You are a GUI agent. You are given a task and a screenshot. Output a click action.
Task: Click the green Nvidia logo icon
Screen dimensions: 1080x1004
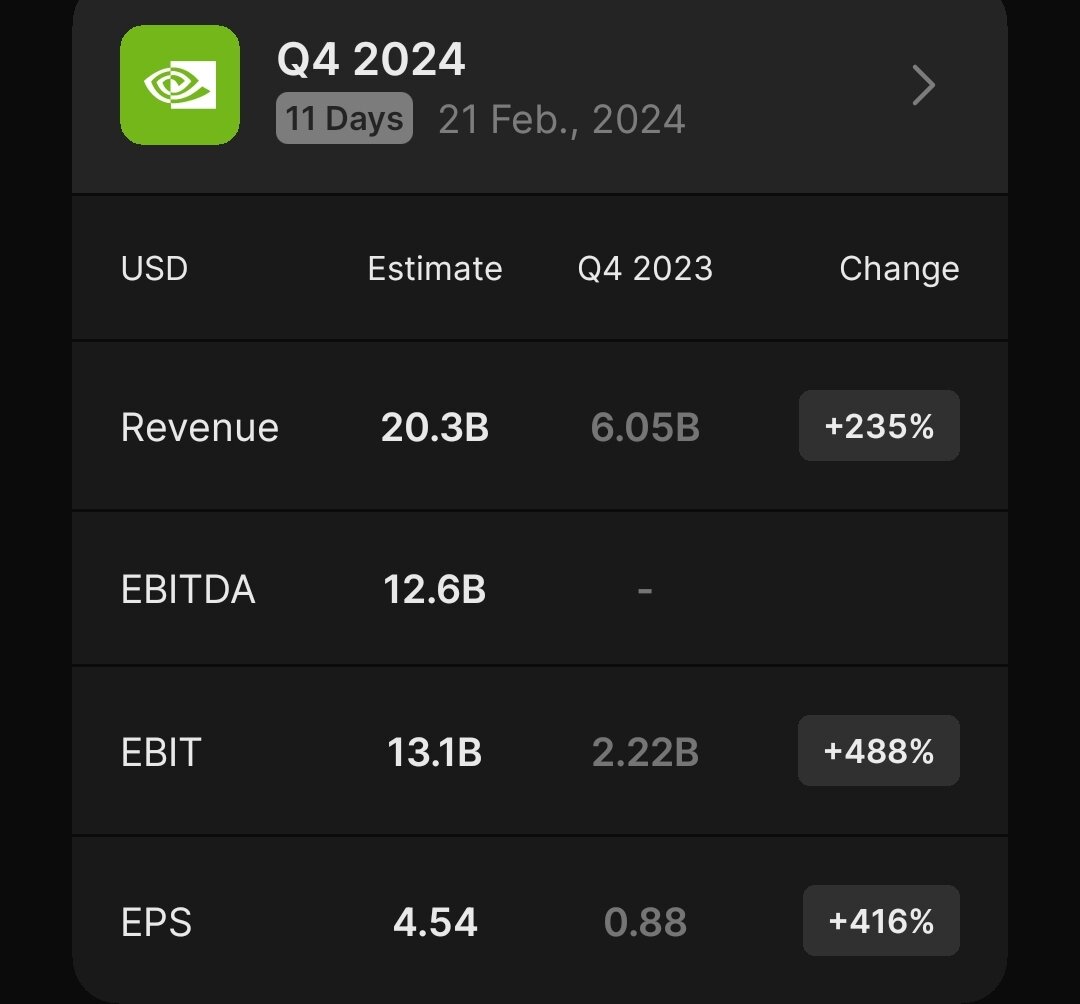click(180, 85)
